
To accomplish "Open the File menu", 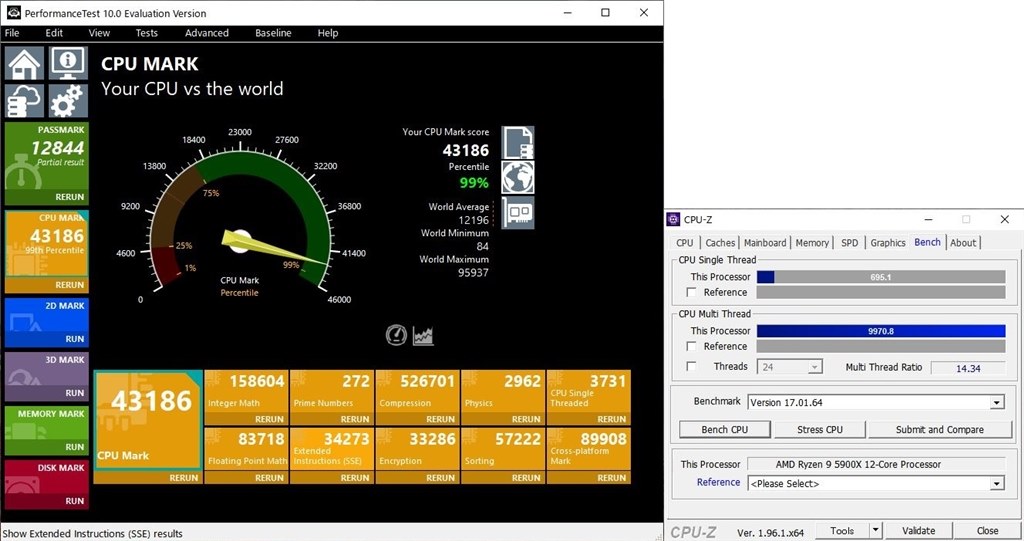I will [12, 33].
